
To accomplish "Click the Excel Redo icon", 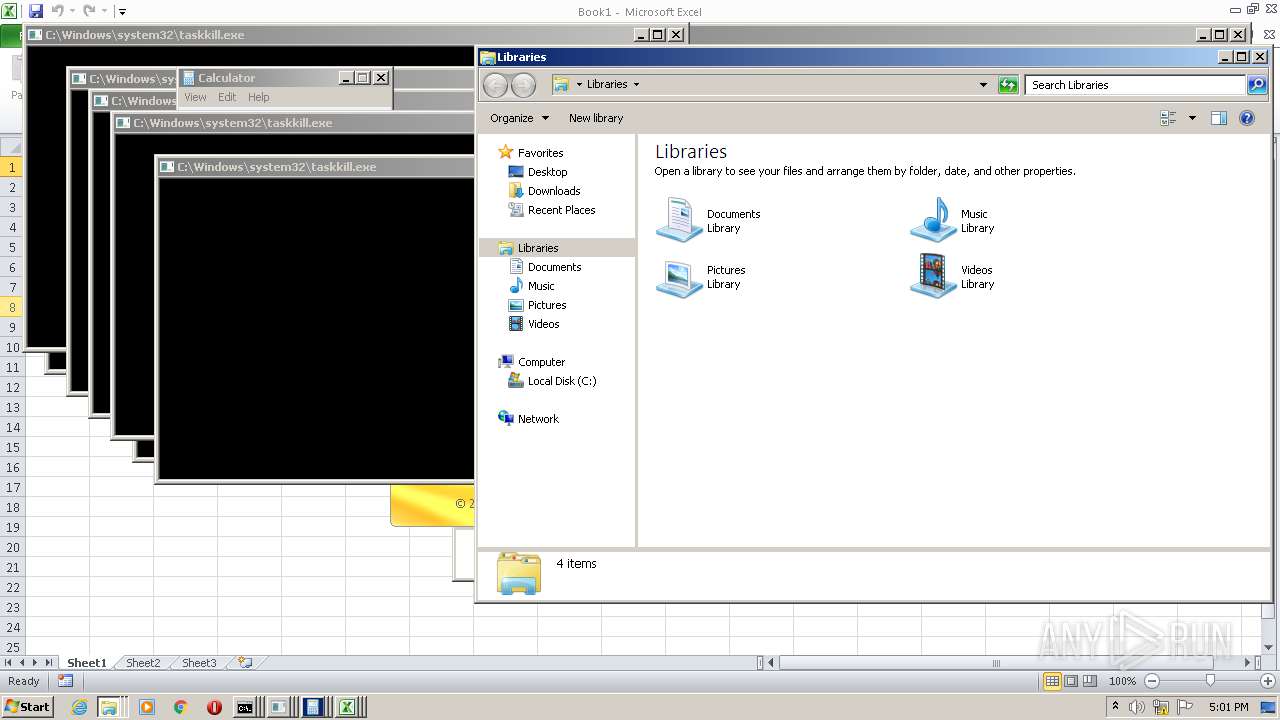I will (89, 11).
